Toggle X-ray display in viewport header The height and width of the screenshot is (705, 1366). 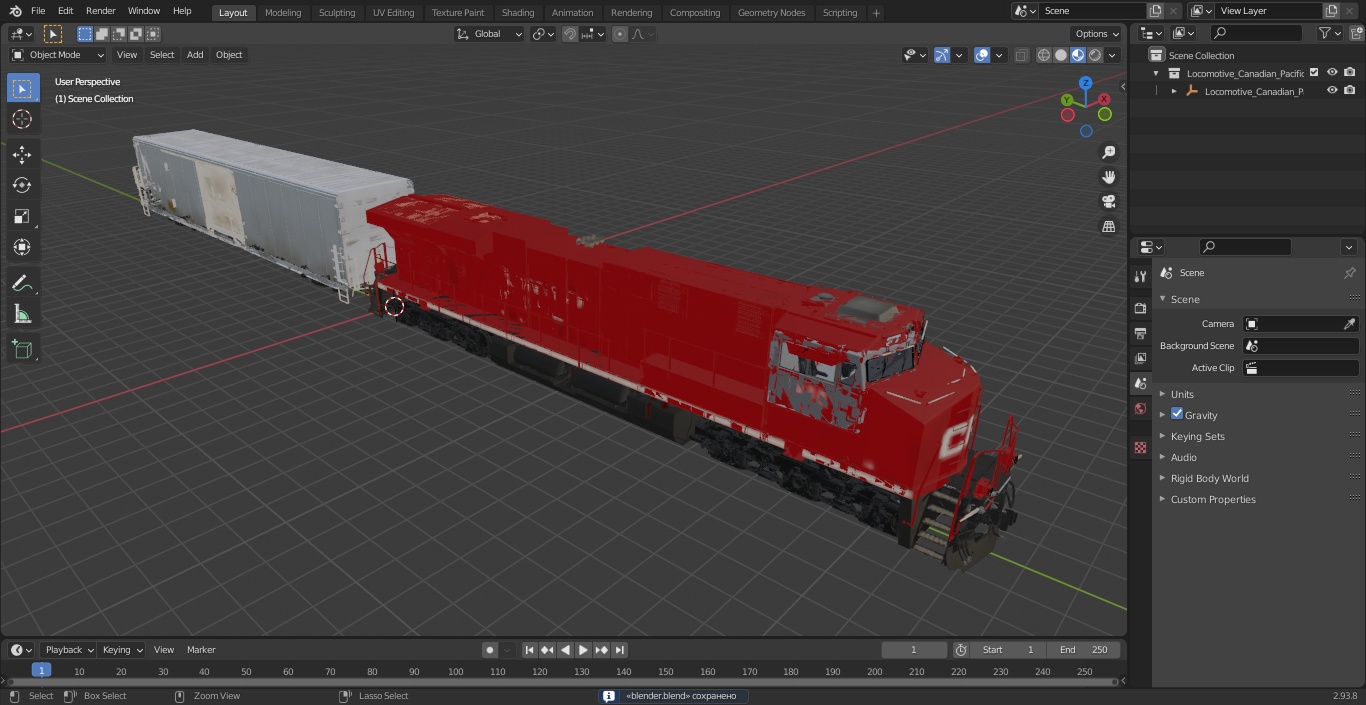[1021, 55]
